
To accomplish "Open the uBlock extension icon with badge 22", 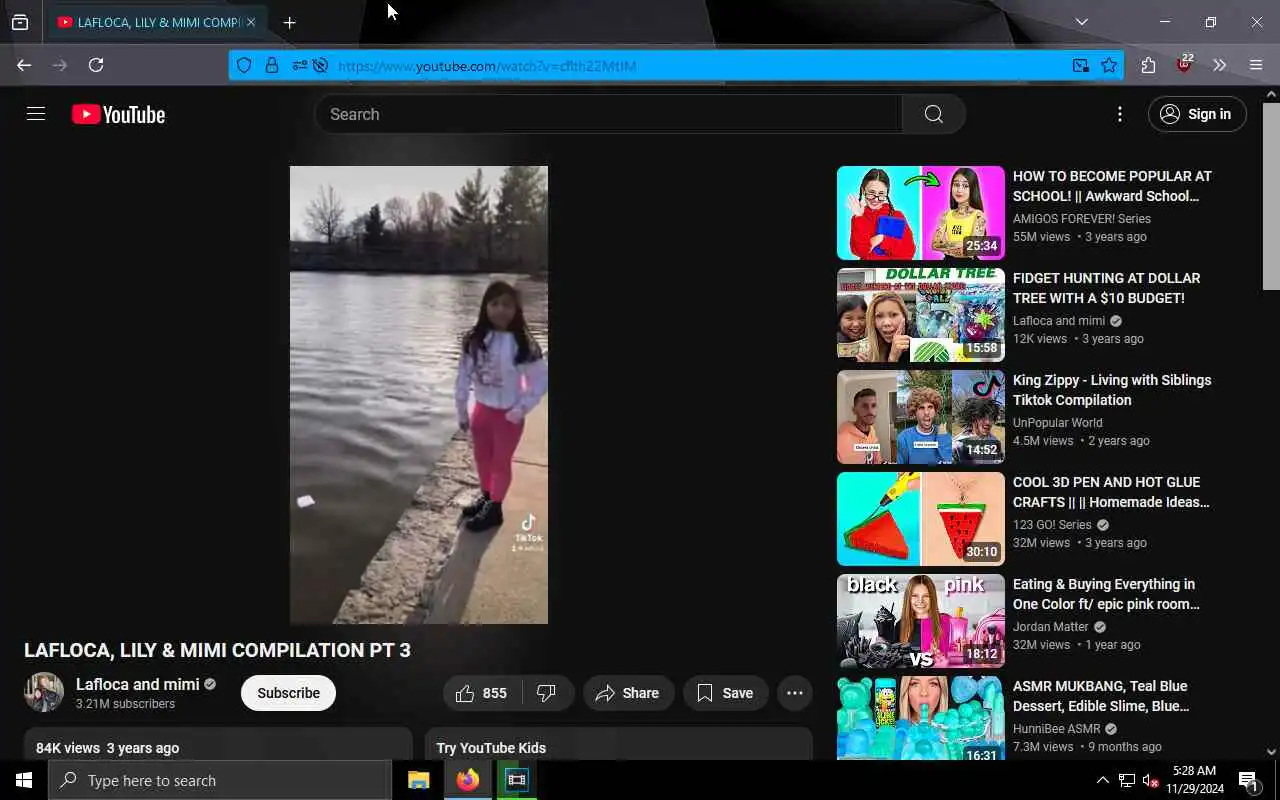I will point(1185,65).
